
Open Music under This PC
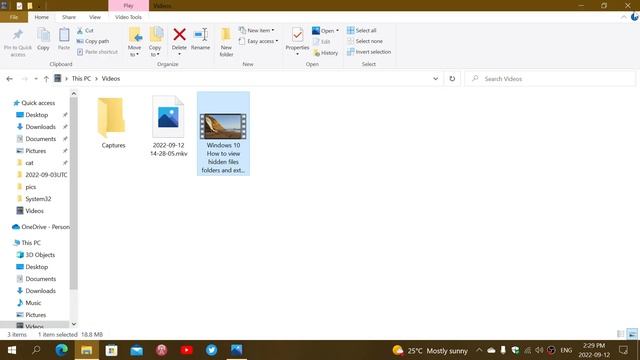click(33, 303)
